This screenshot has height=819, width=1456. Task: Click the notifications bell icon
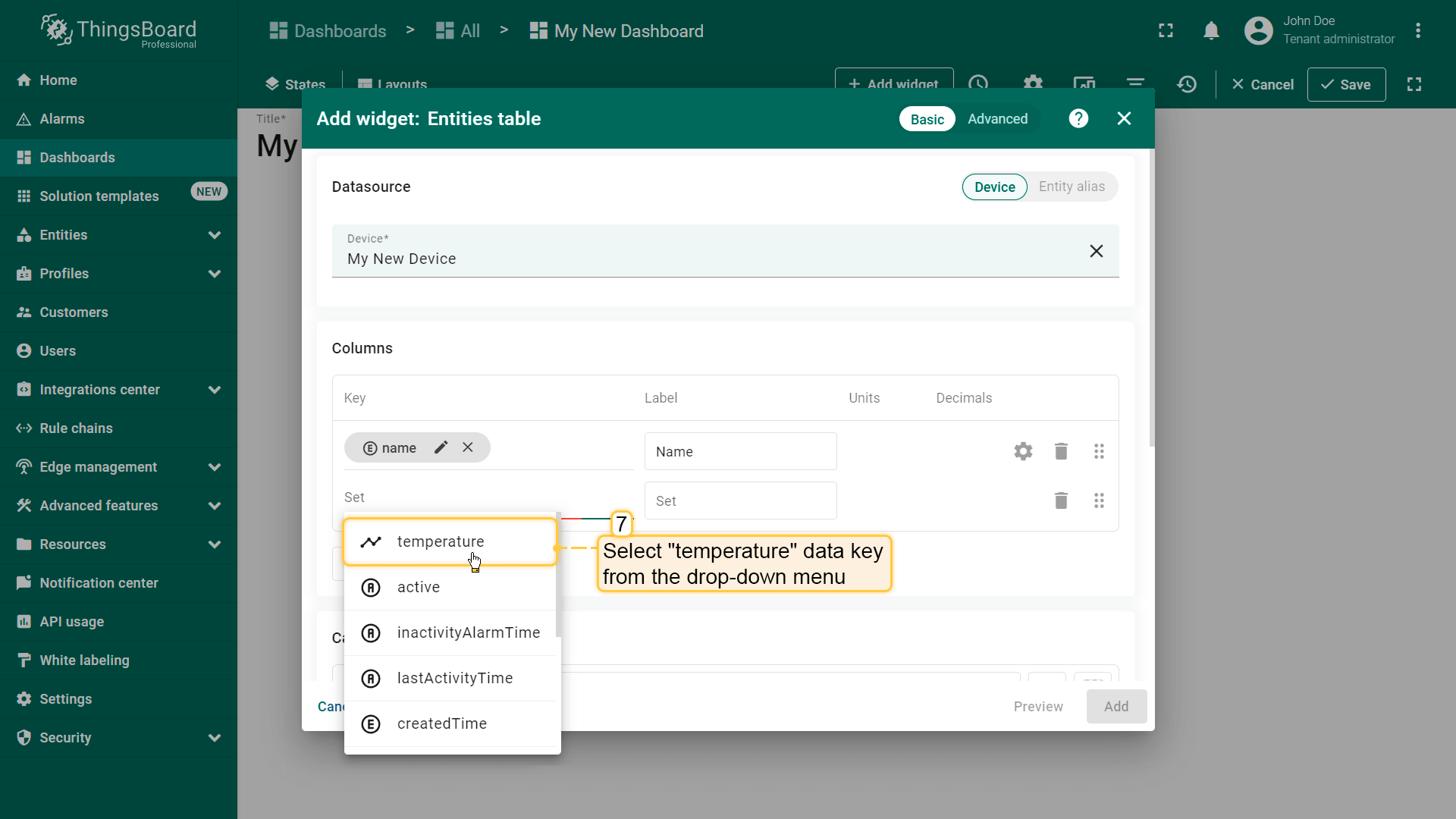point(1211,31)
